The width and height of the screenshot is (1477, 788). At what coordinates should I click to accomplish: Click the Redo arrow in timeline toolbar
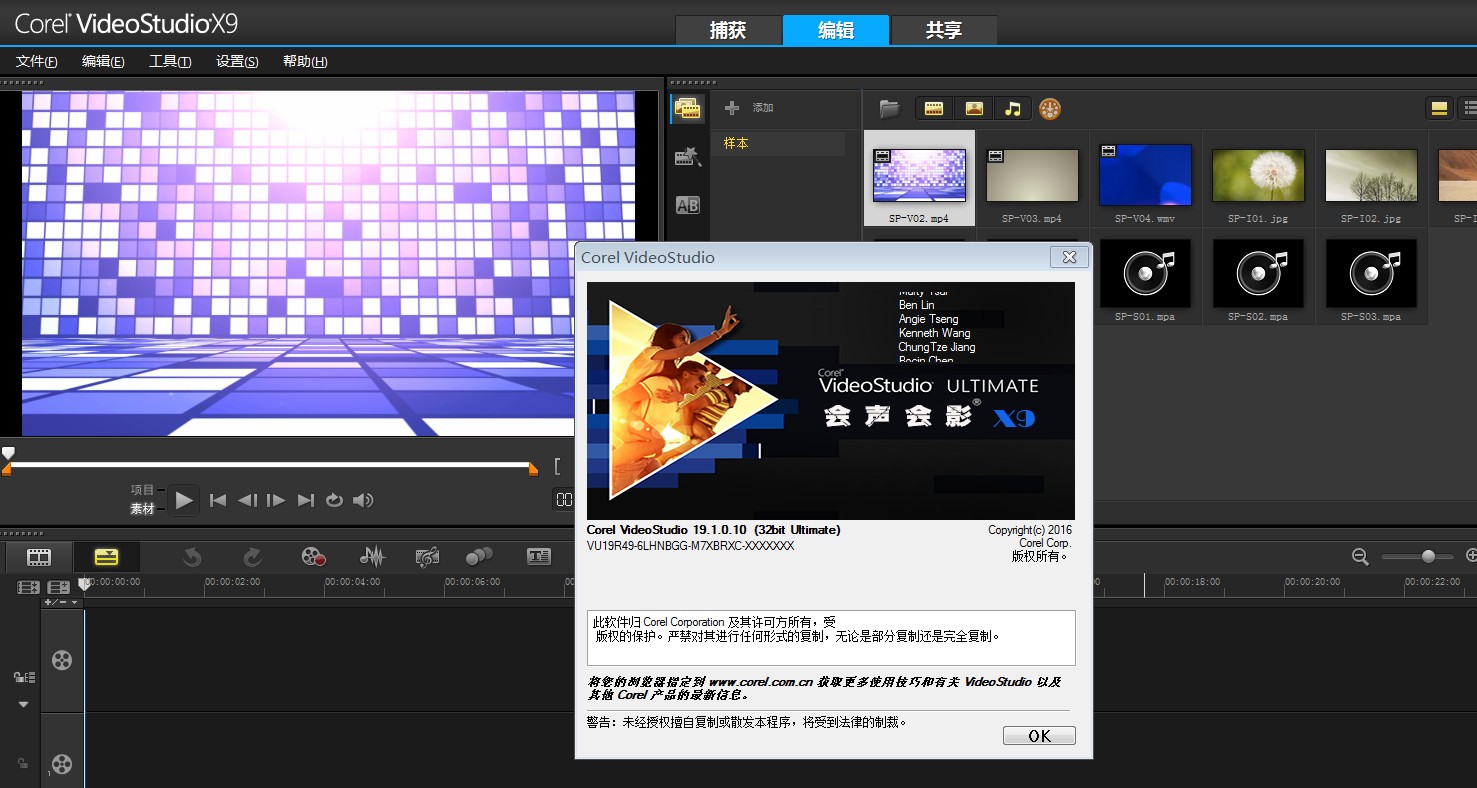point(252,557)
